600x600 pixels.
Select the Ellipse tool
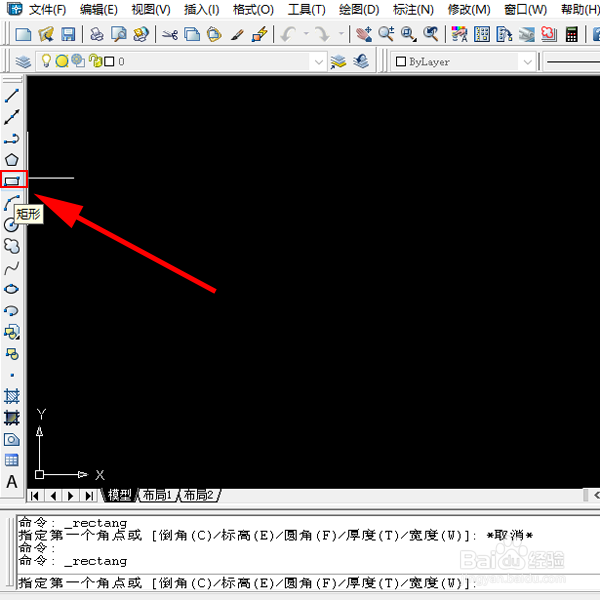[x=11, y=289]
